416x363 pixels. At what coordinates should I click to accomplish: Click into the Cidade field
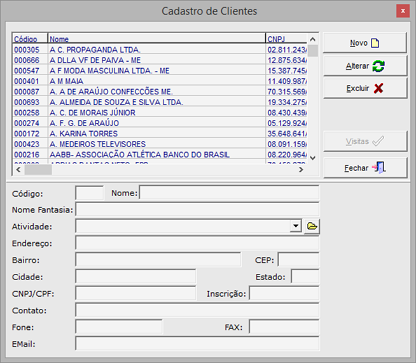136,277
